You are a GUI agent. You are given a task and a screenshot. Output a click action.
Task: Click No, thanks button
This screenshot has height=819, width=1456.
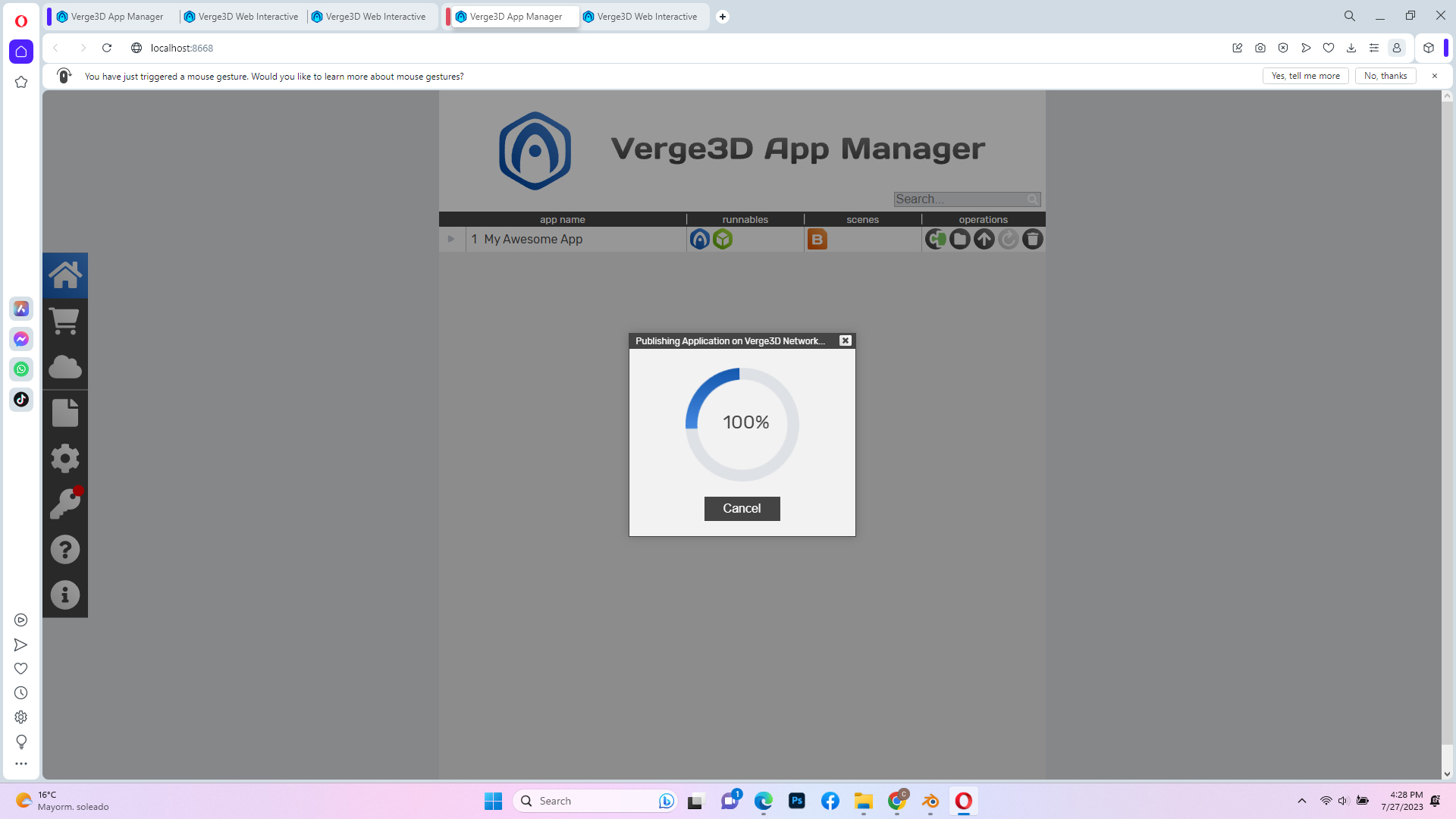(x=1385, y=76)
